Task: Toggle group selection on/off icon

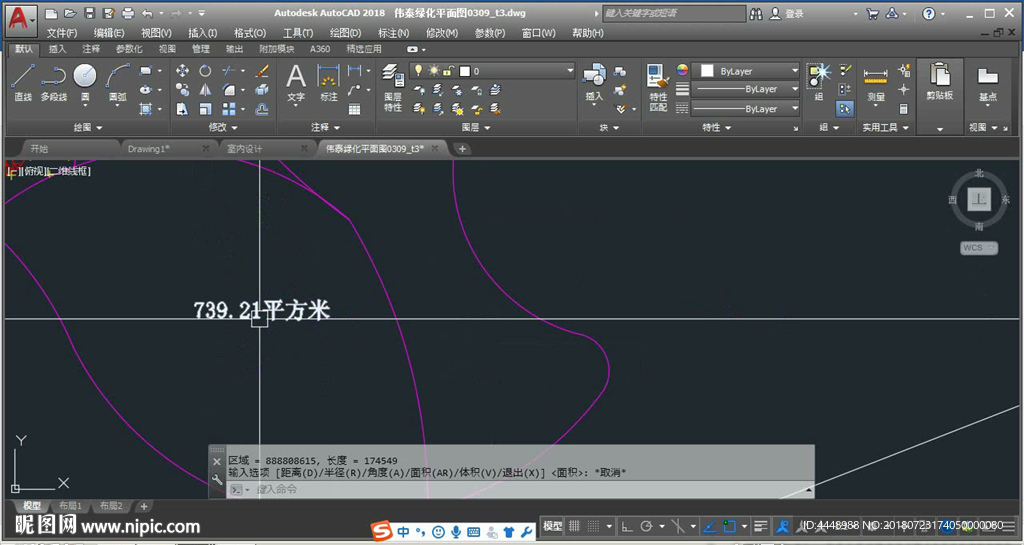Action: tap(845, 109)
